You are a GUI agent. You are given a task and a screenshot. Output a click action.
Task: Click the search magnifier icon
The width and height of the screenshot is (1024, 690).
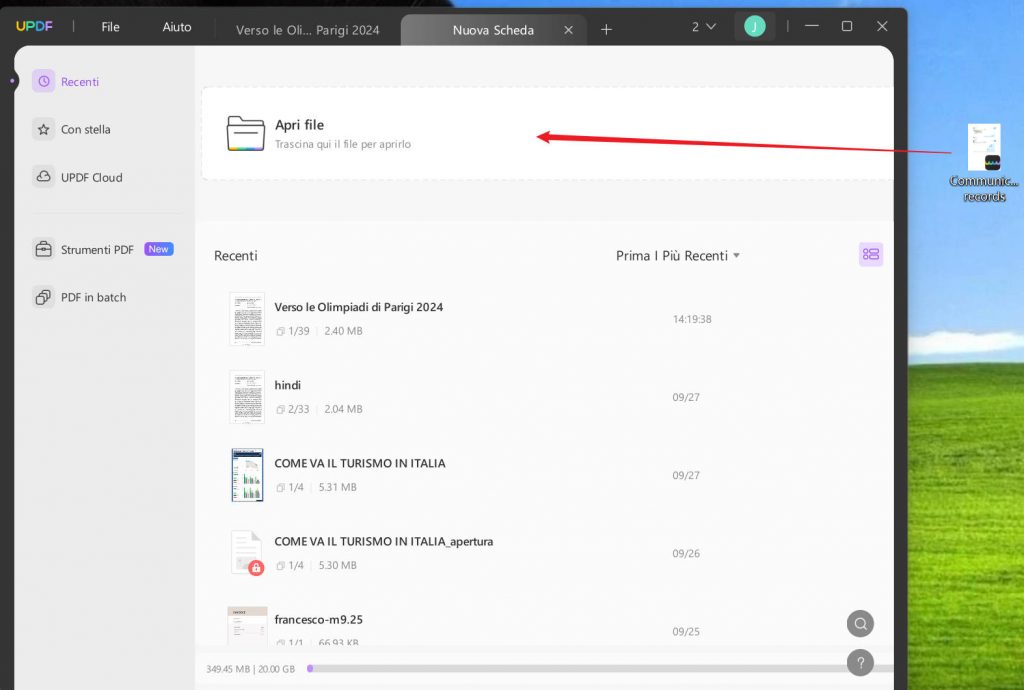[x=860, y=623]
